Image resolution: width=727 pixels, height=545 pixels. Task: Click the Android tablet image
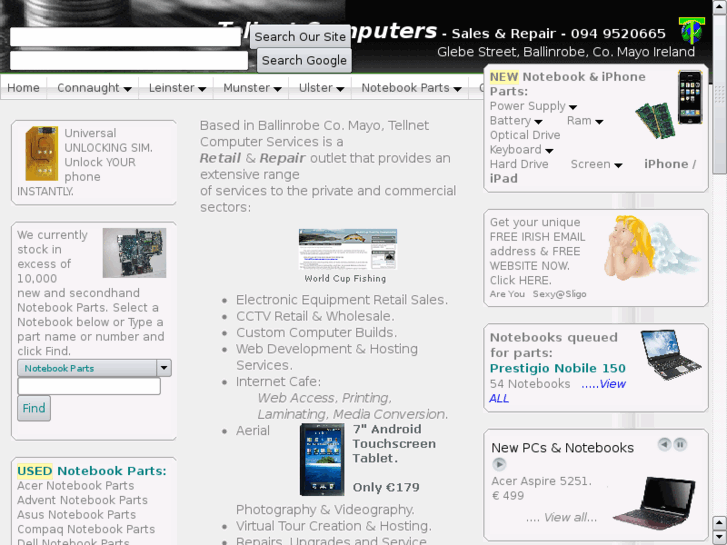tap(322, 460)
